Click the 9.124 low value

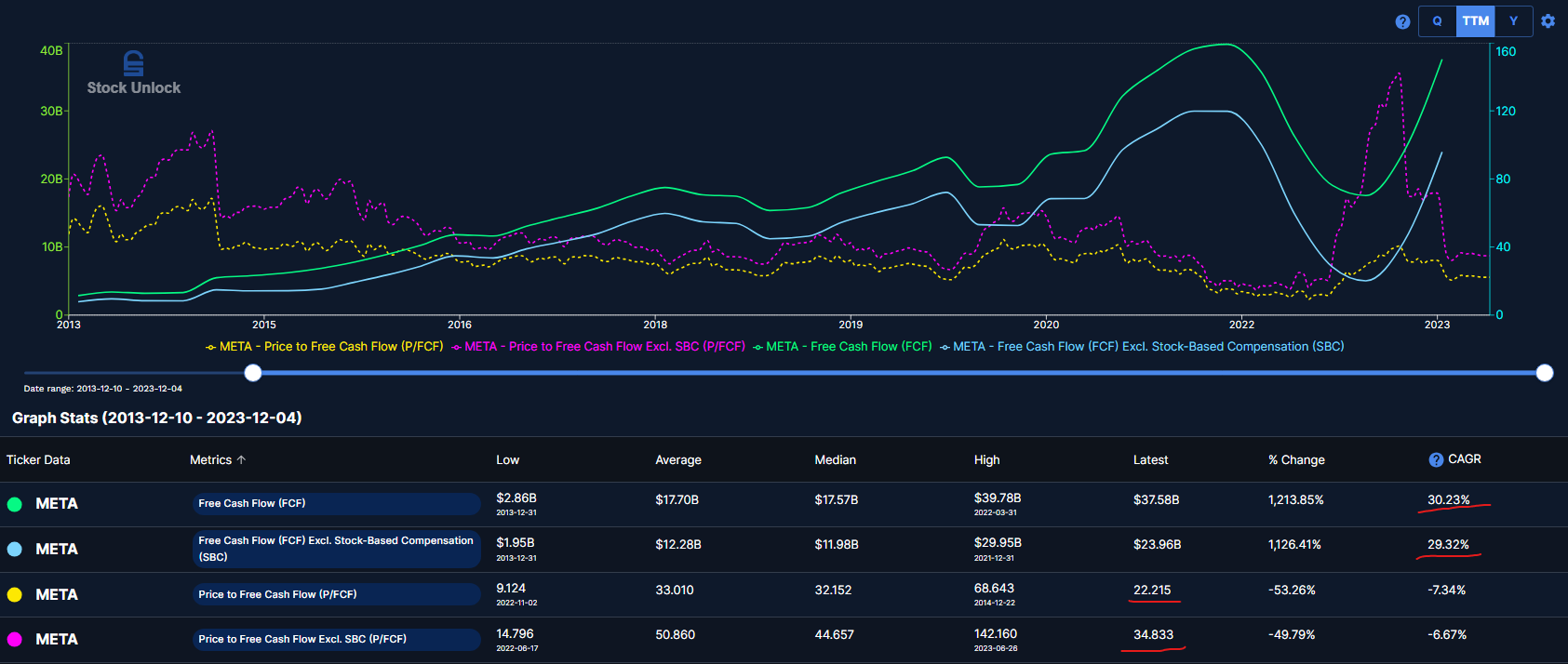tap(511, 589)
